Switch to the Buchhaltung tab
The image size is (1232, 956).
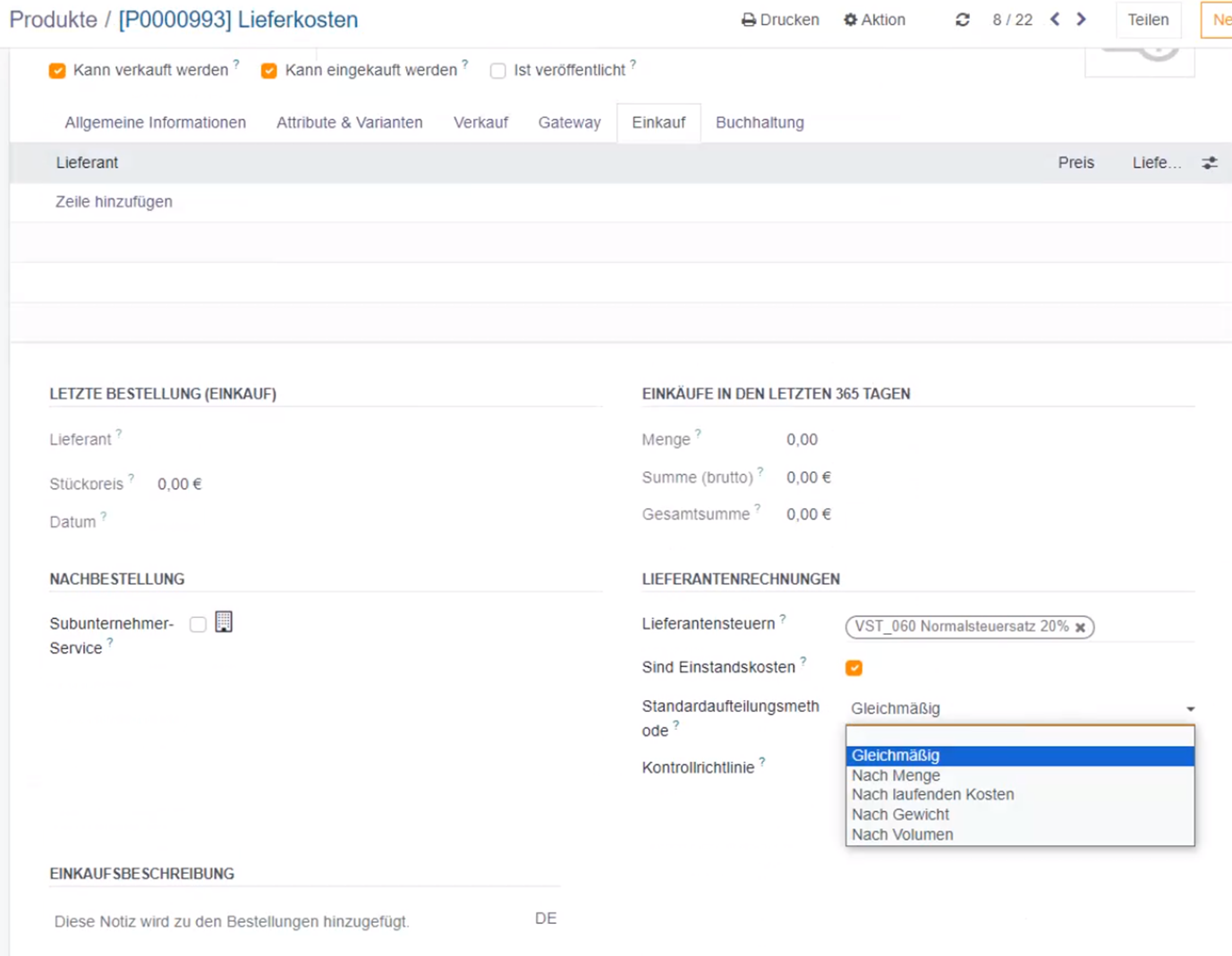pos(760,123)
